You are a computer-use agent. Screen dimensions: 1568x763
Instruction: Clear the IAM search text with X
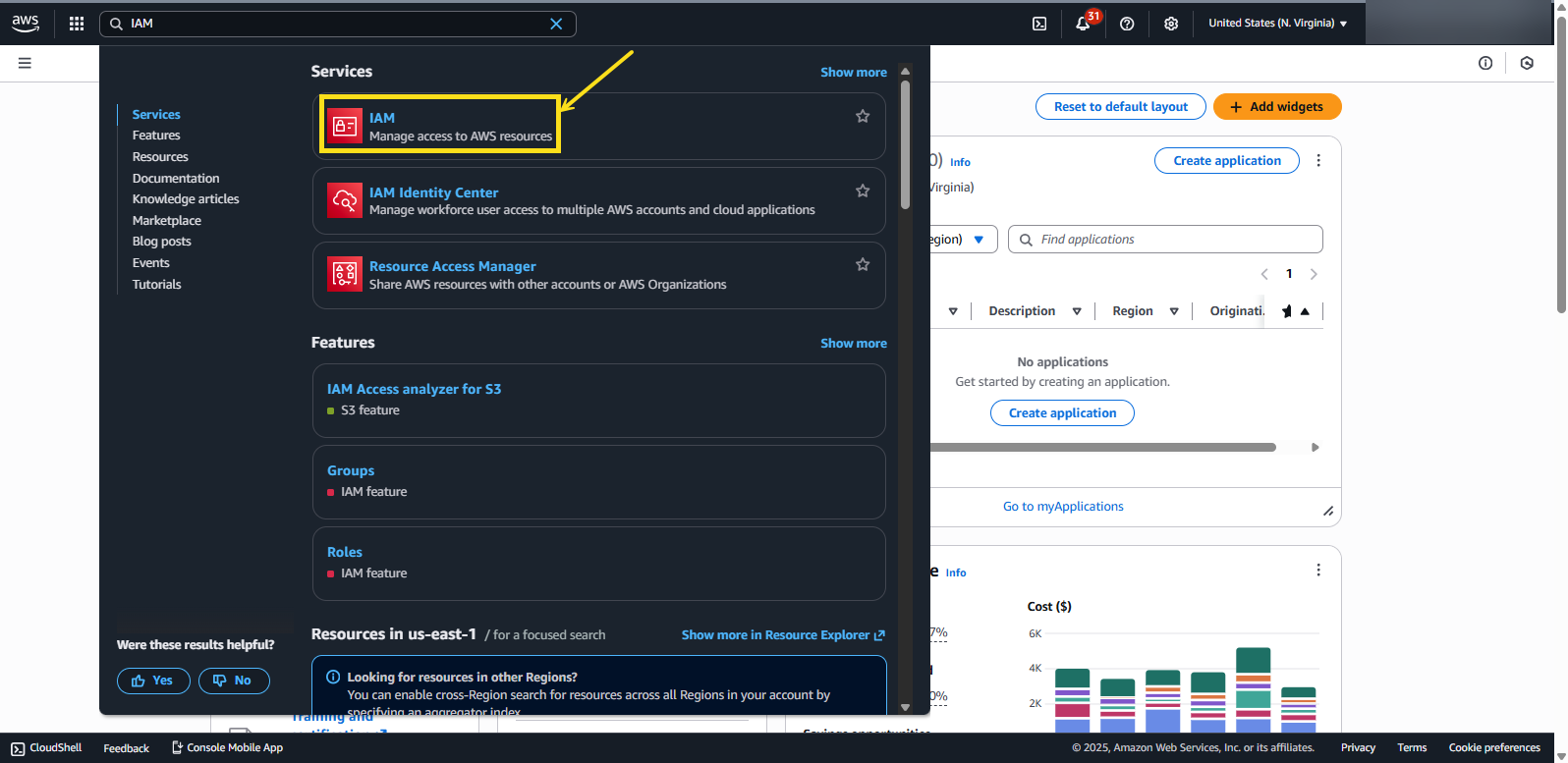[x=556, y=24]
